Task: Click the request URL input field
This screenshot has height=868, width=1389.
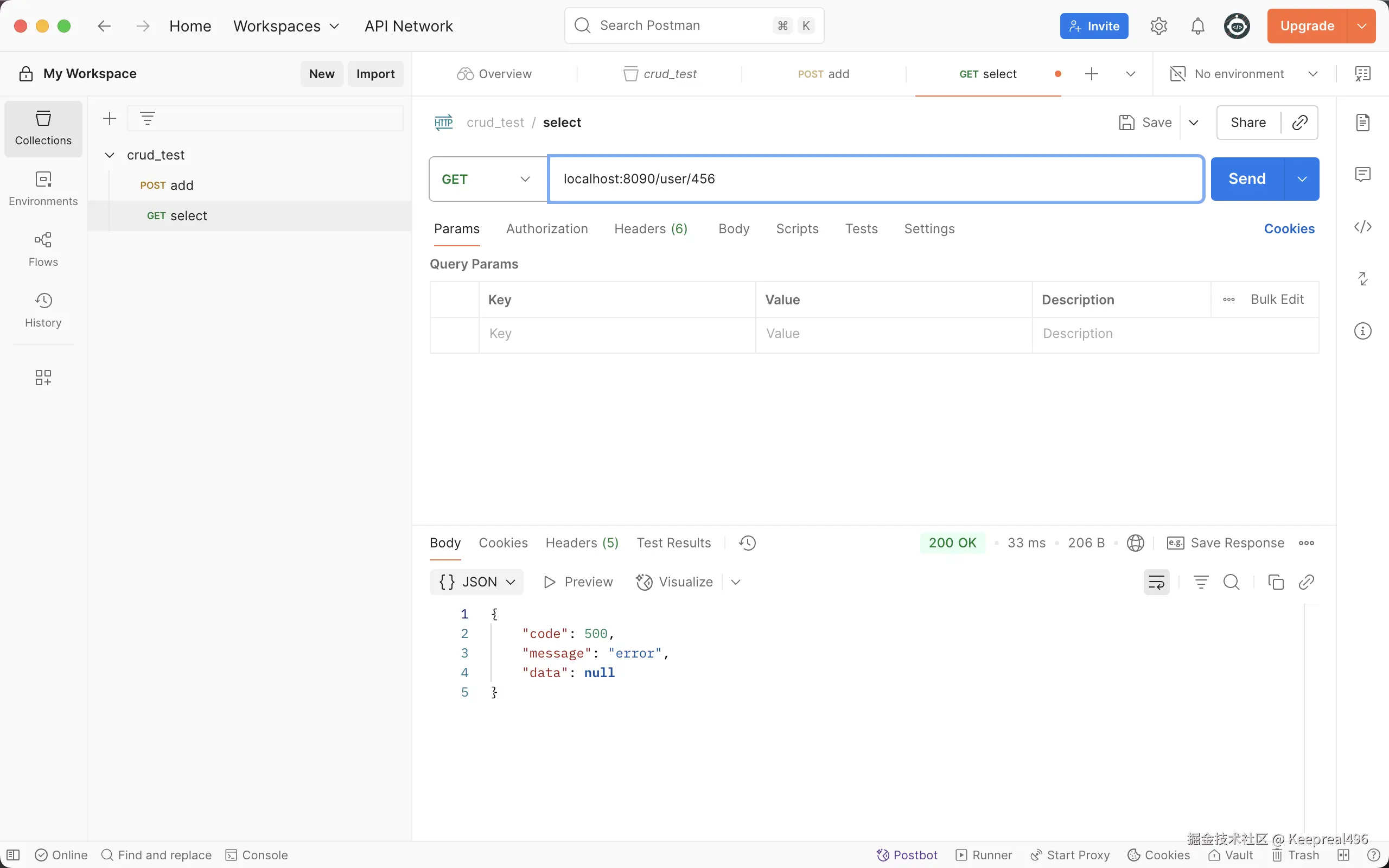Action: [x=875, y=179]
